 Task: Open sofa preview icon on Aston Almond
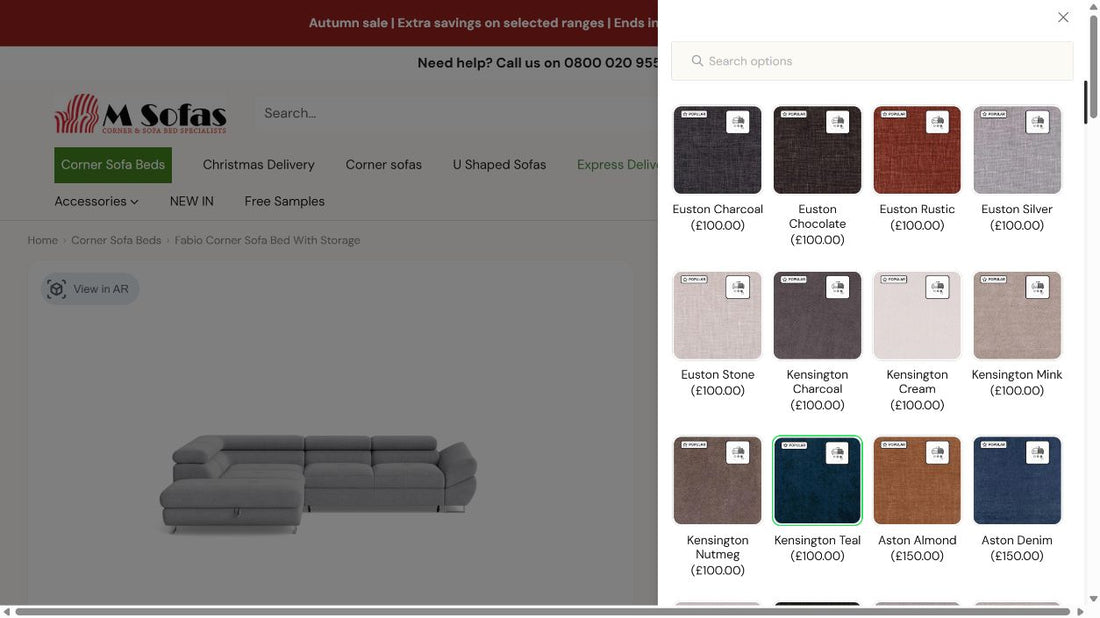pos(937,452)
